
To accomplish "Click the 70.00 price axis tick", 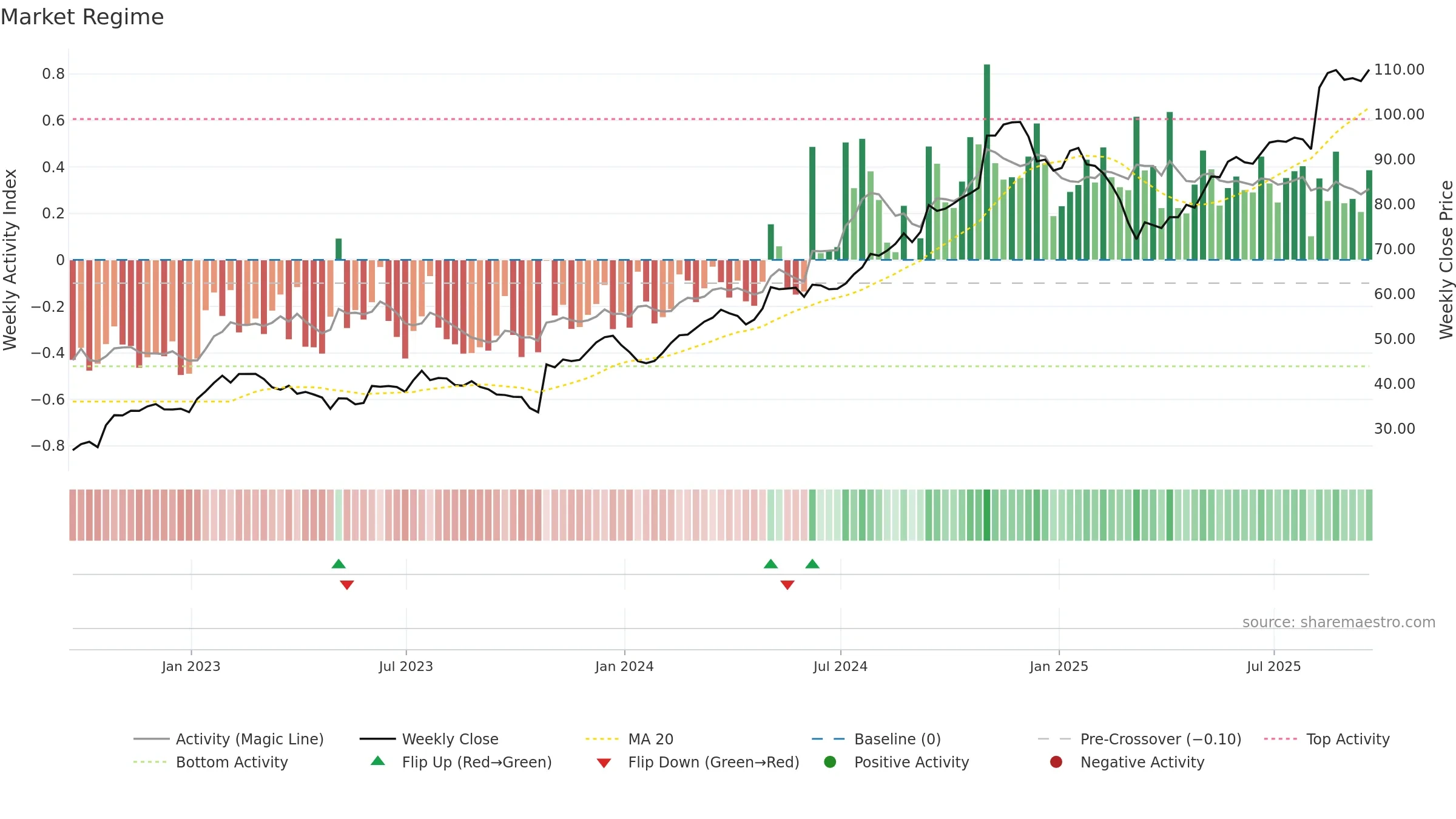I will pos(1395,249).
